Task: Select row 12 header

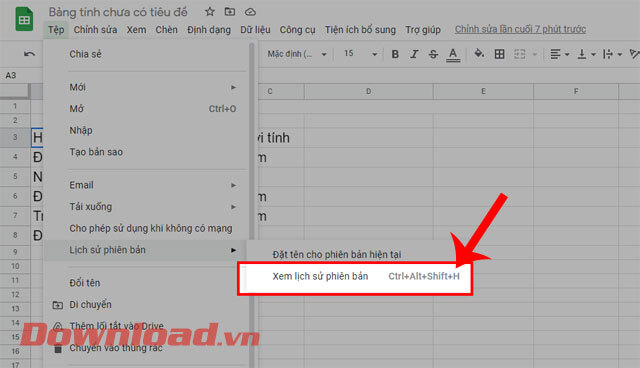Action: (x=15, y=294)
